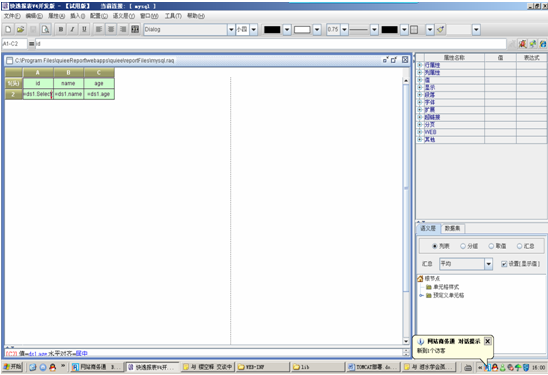Select the 单元格样式 tree node
This screenshot has height=375, width=548.
pyautogui.click(x=446, y=287)
